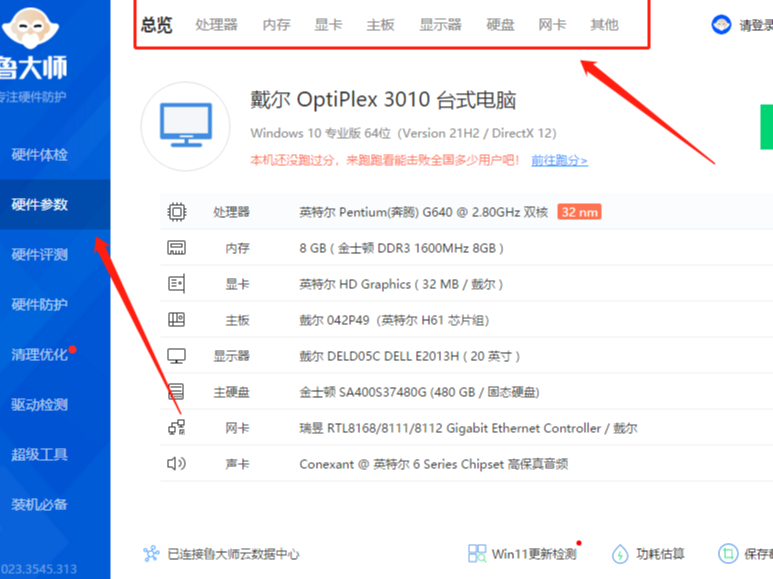Viewport: 773px width, 579px height.
Task: Click the RTL8168 Gigabit Ethernet Controller text
Action: (468, 428)
